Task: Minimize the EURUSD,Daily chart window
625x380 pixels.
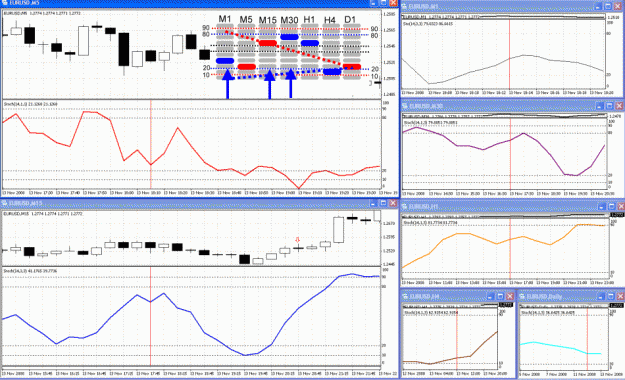Action: pos(601,296)
